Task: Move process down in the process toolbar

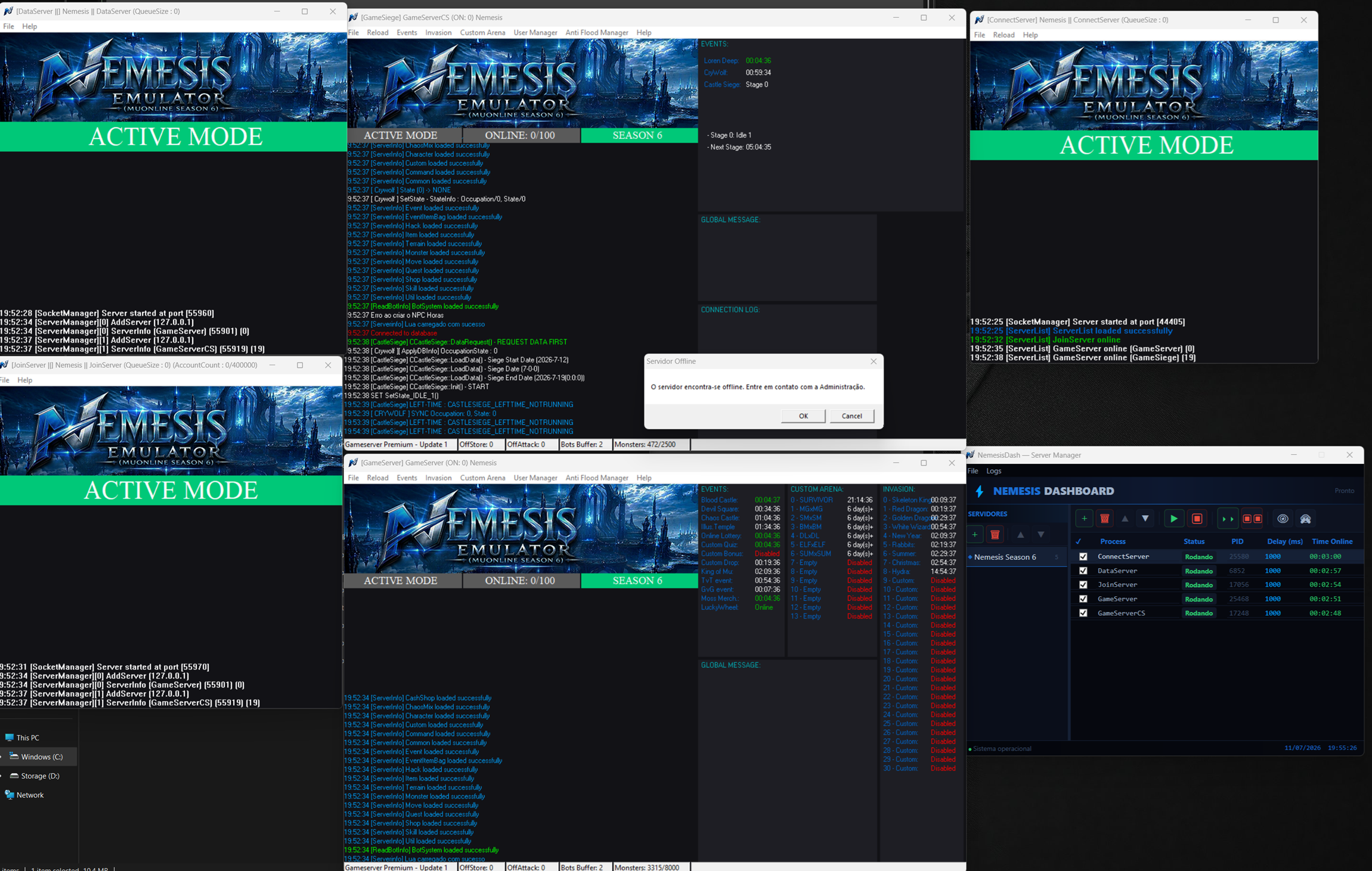Action: pyautogui.click(x=1145, y=519)
